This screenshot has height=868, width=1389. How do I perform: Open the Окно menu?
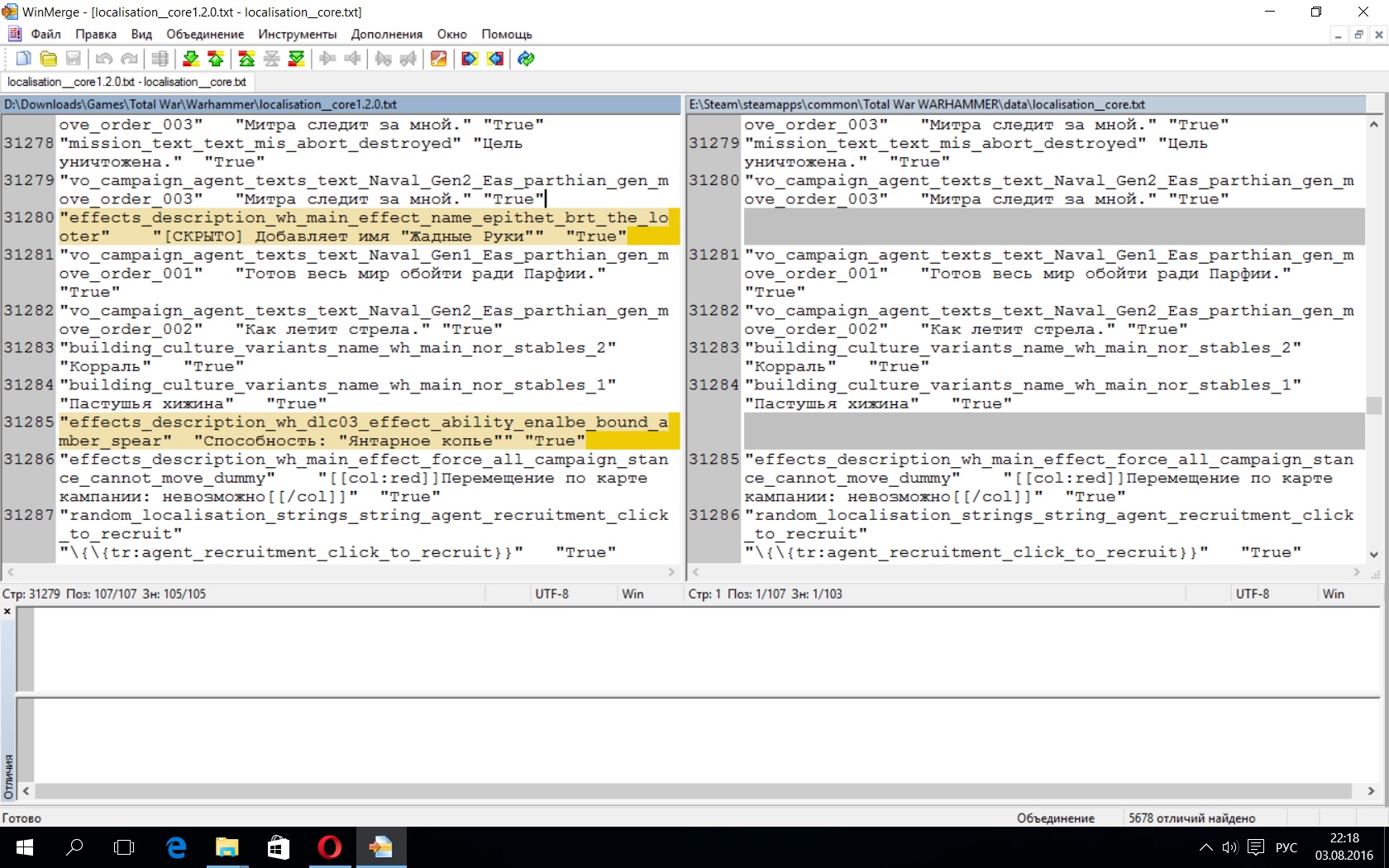452,34
